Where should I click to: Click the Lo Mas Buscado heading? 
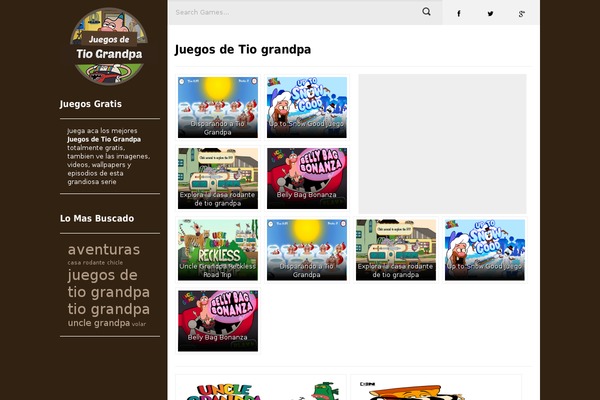[97, 219]
